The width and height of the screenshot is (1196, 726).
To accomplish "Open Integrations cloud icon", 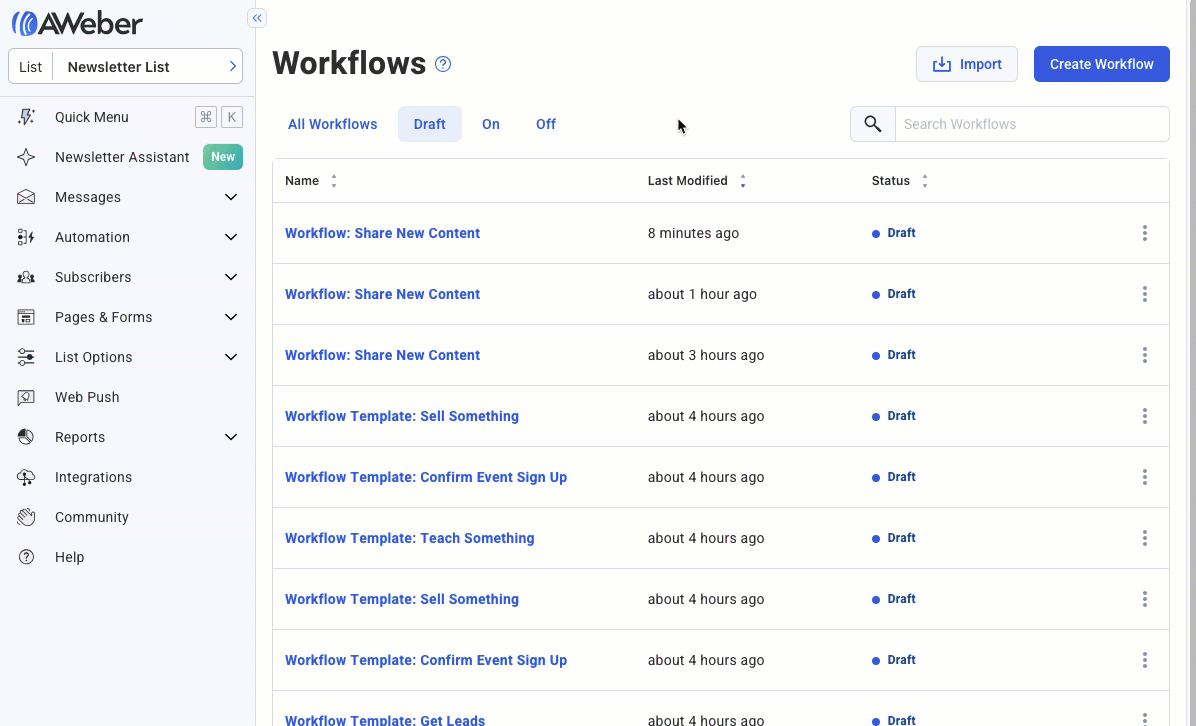I will tap(27, 477).
